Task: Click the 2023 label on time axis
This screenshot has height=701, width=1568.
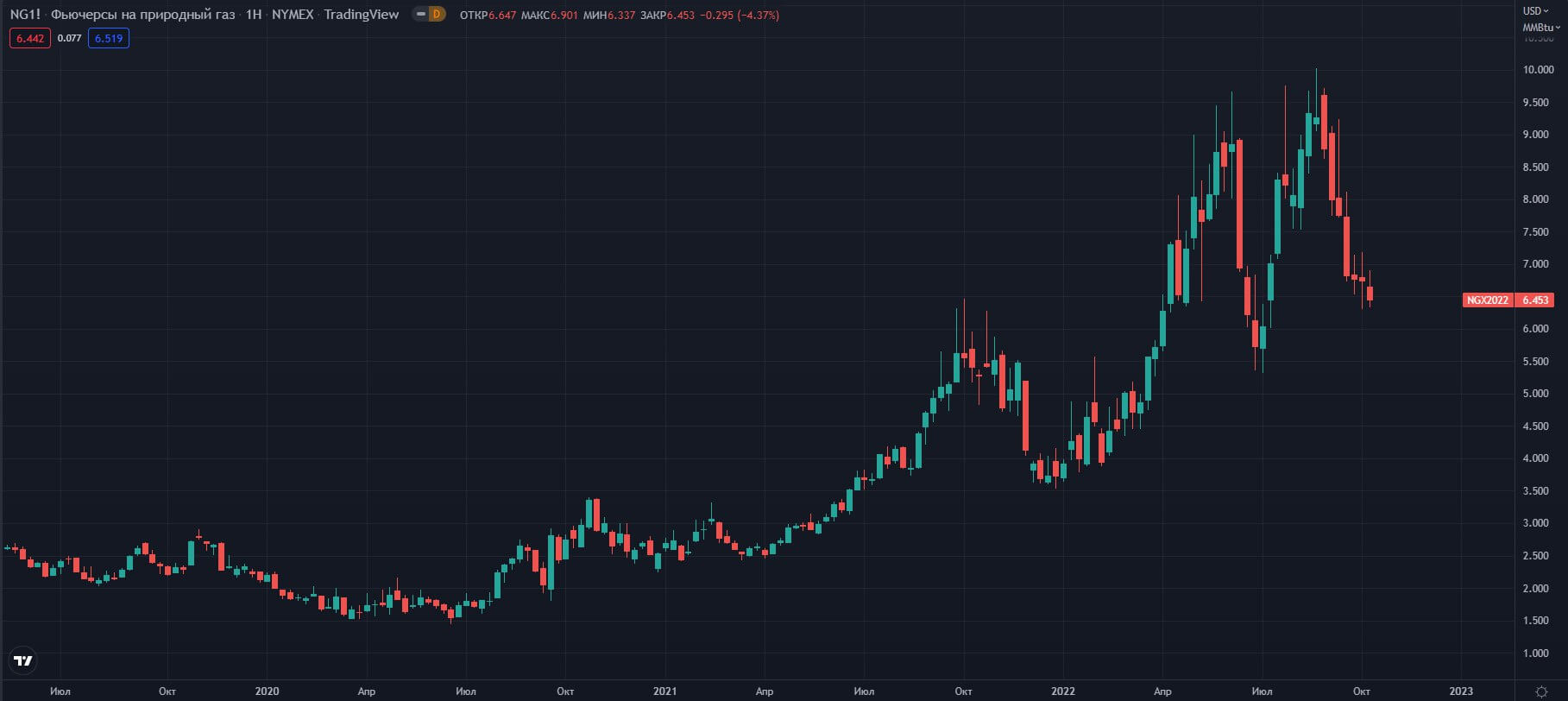Action: point(1461,692)
